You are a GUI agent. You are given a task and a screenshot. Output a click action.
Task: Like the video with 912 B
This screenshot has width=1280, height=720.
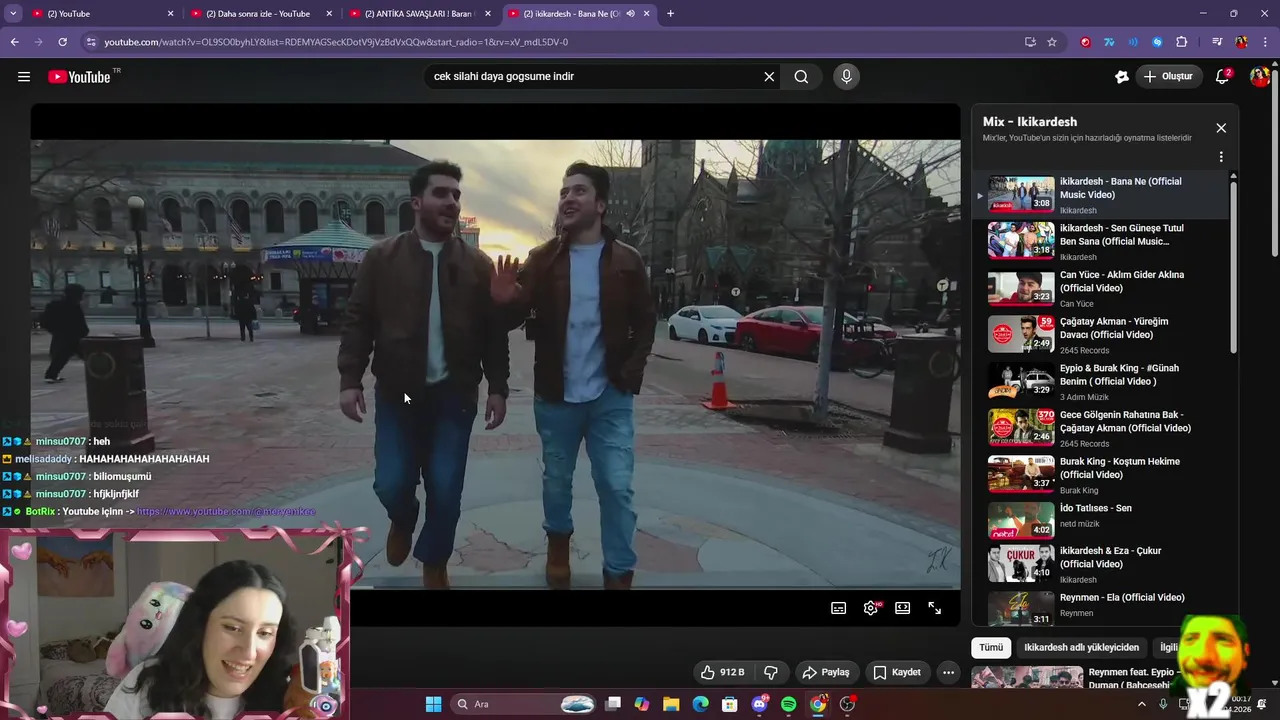[x=722, y=672]
